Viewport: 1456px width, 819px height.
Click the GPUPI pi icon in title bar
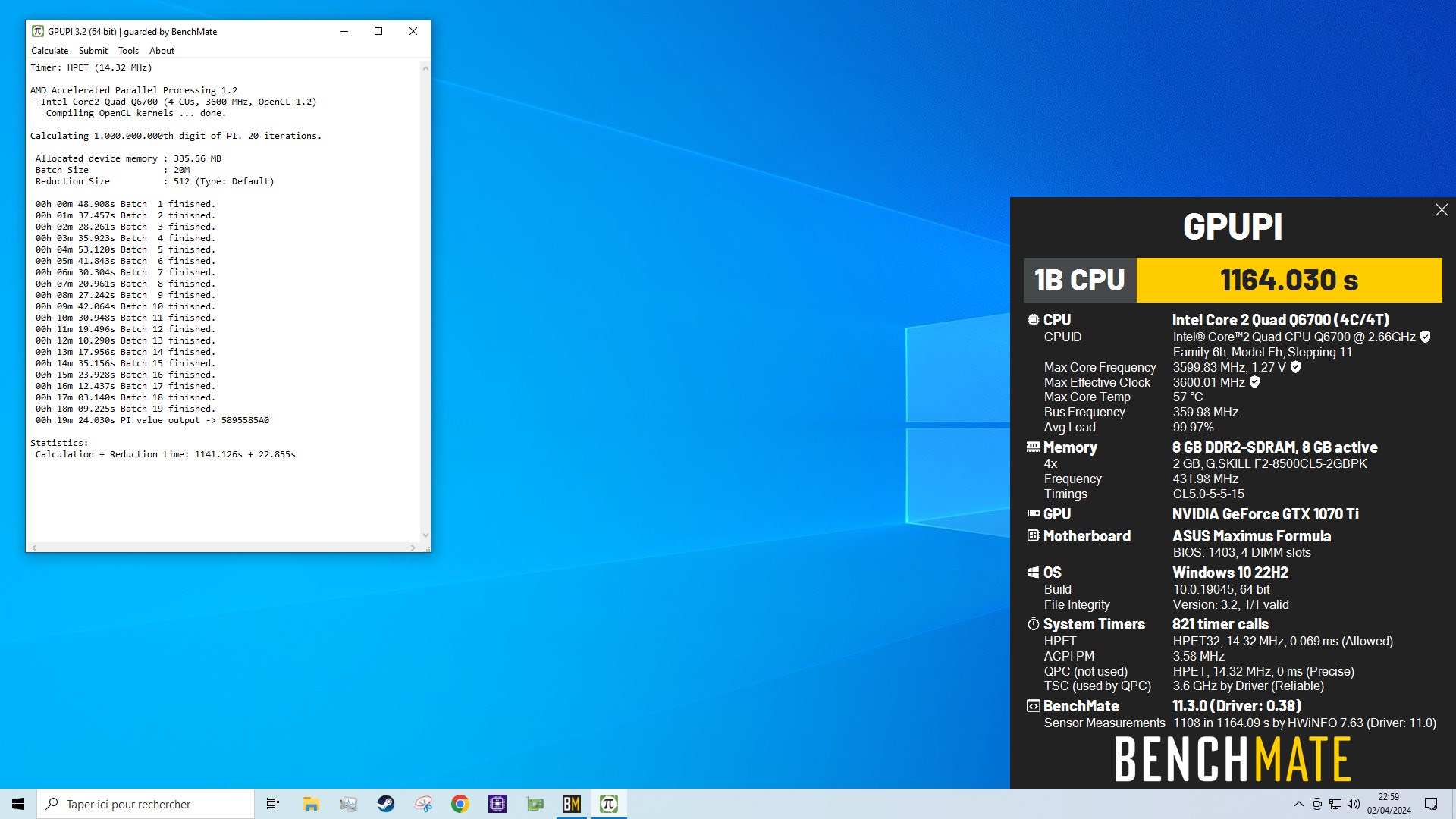[x=38, y=31]
